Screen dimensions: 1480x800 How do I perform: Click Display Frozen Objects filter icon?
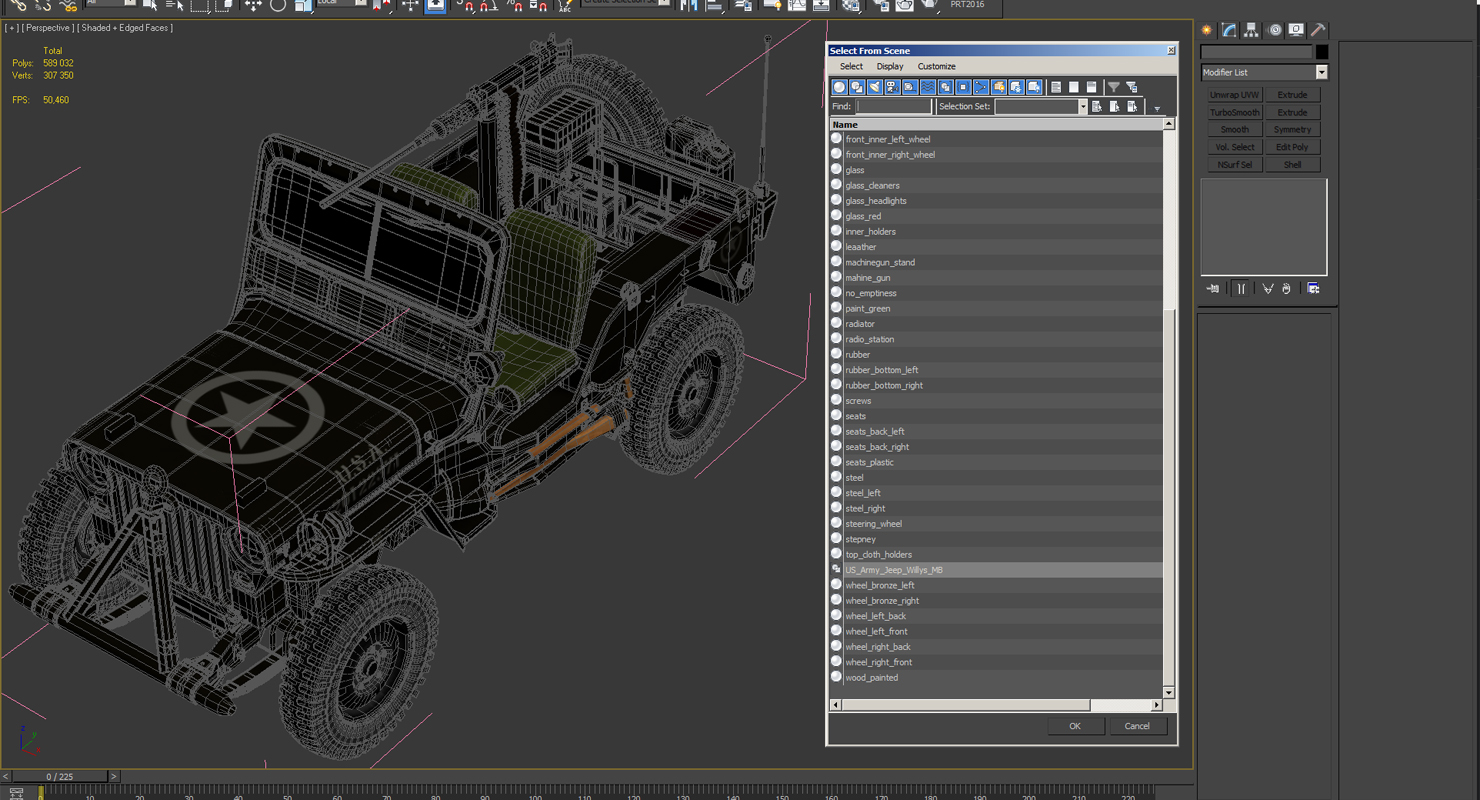click(x=1016, y=87)
